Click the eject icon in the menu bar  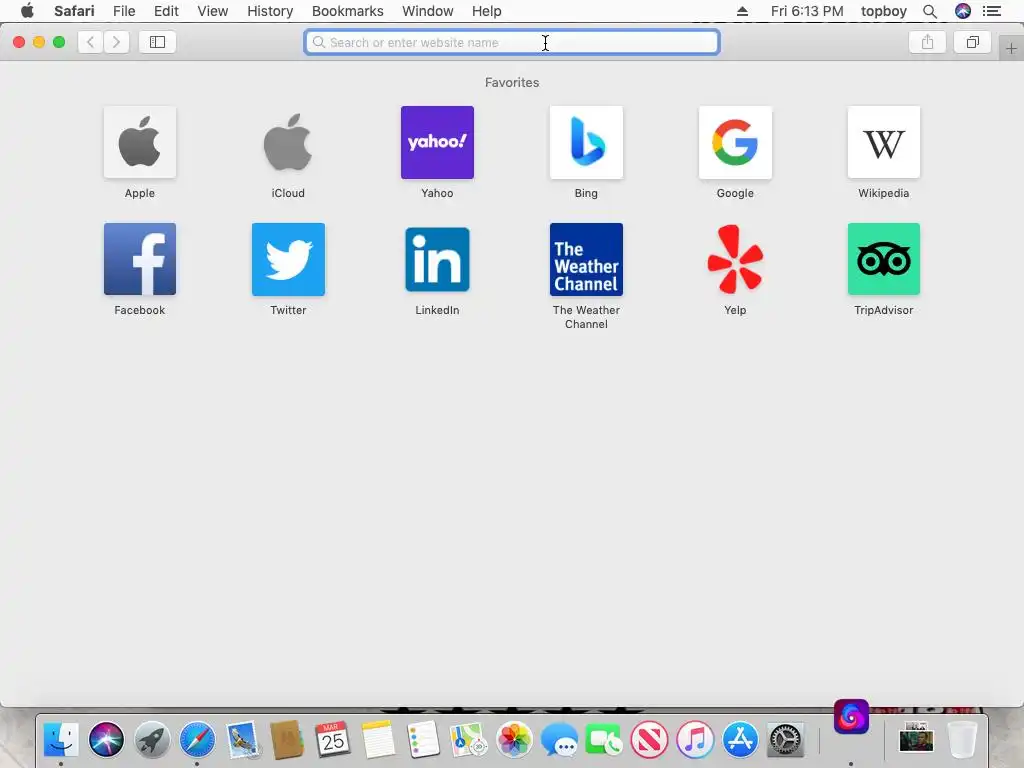point(742,11)
